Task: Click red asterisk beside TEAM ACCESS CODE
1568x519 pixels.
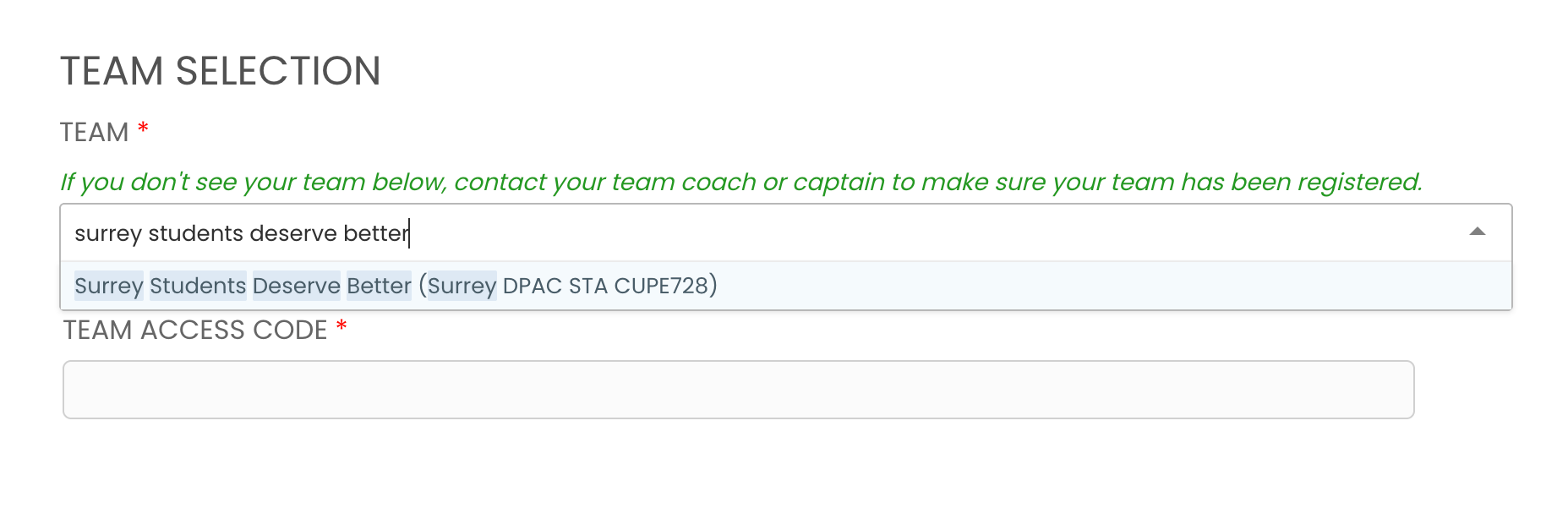Action: (341, 327)
